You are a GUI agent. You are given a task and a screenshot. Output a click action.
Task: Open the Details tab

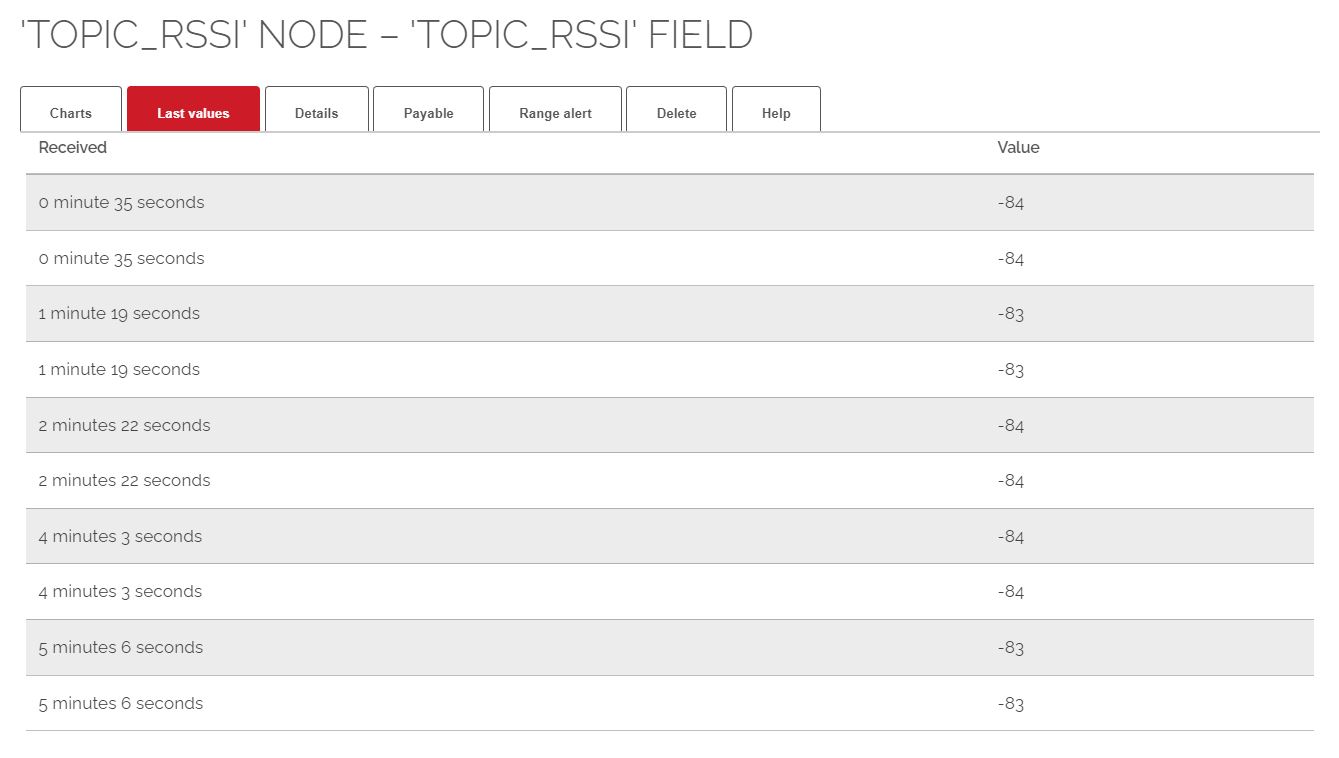click(x=317, y=113)
